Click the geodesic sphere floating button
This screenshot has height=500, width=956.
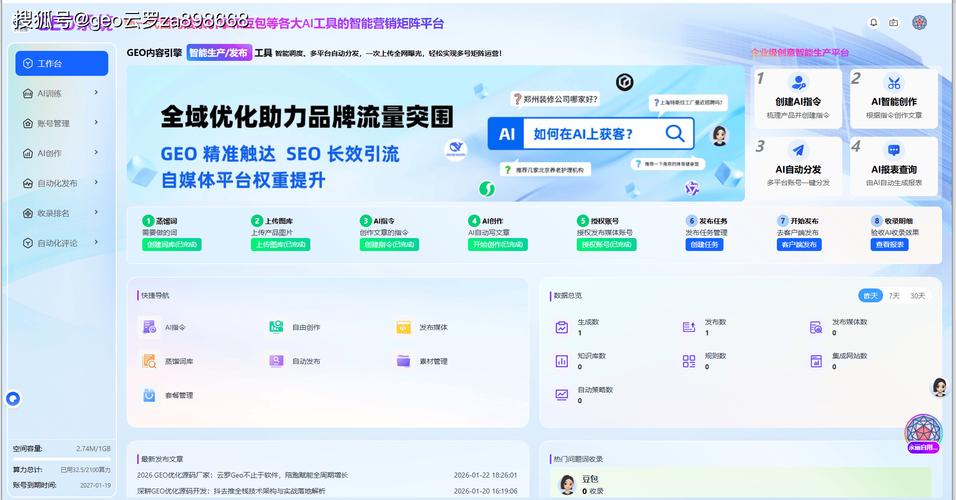coord(923,434)
